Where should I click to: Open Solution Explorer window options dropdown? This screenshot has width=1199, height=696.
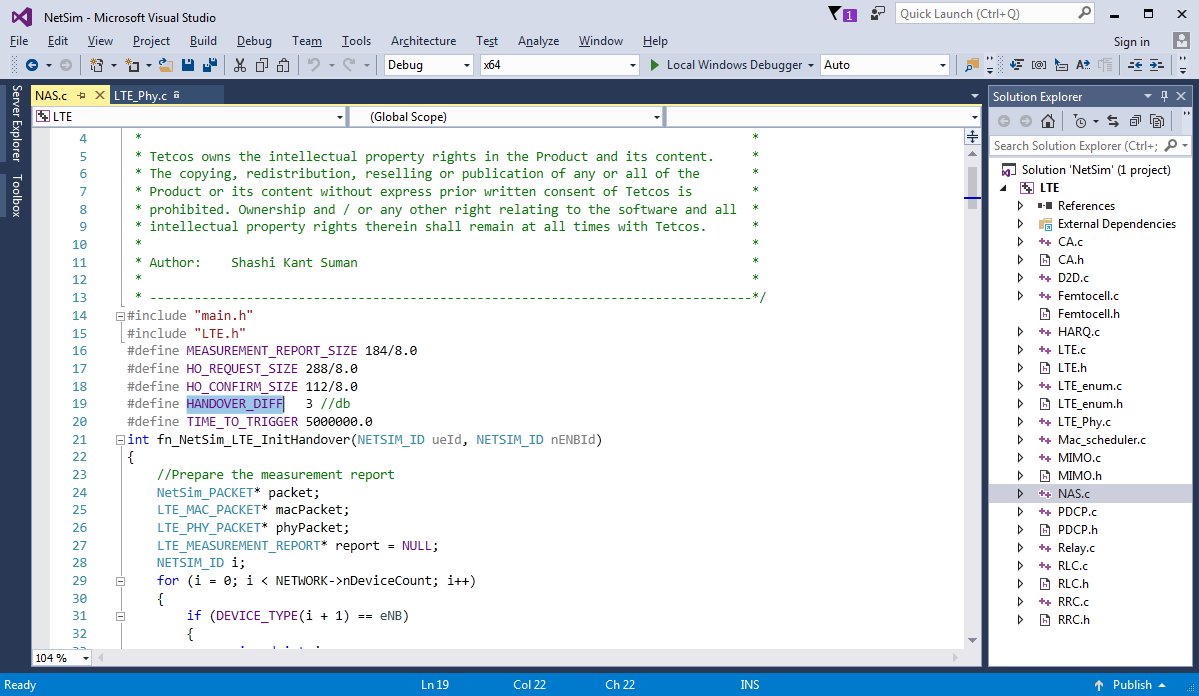pos(1148,96)
